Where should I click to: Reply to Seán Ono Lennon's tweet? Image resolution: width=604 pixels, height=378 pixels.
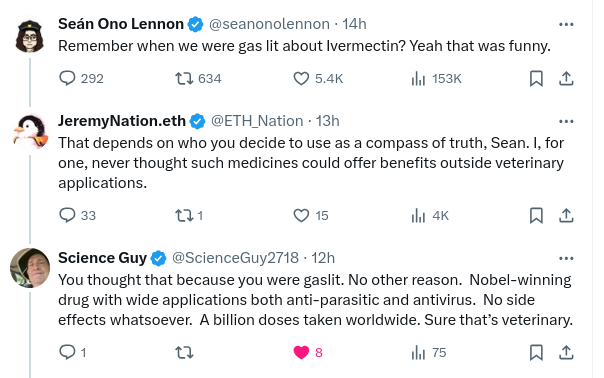67,79
